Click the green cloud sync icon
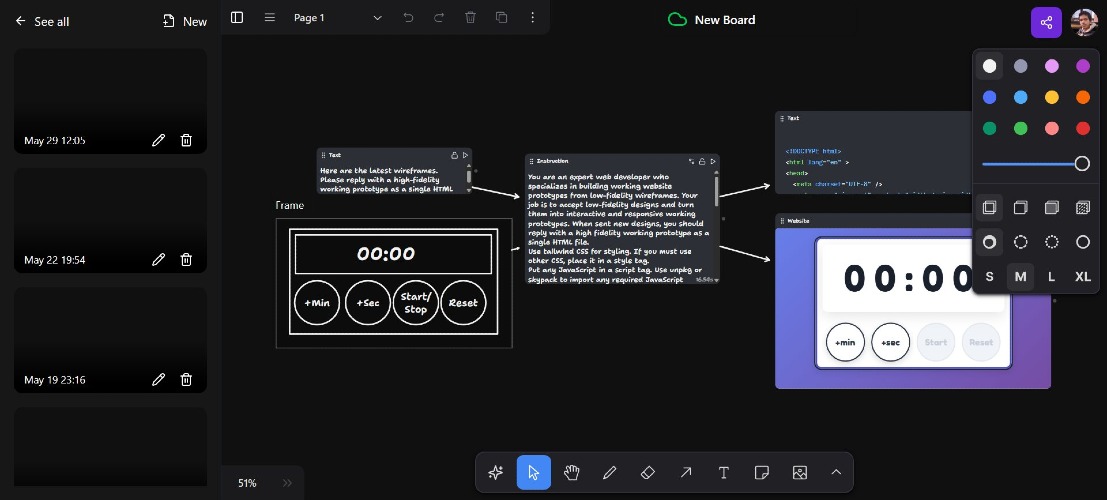This screenshot has height=500, width=1107. 677,20
